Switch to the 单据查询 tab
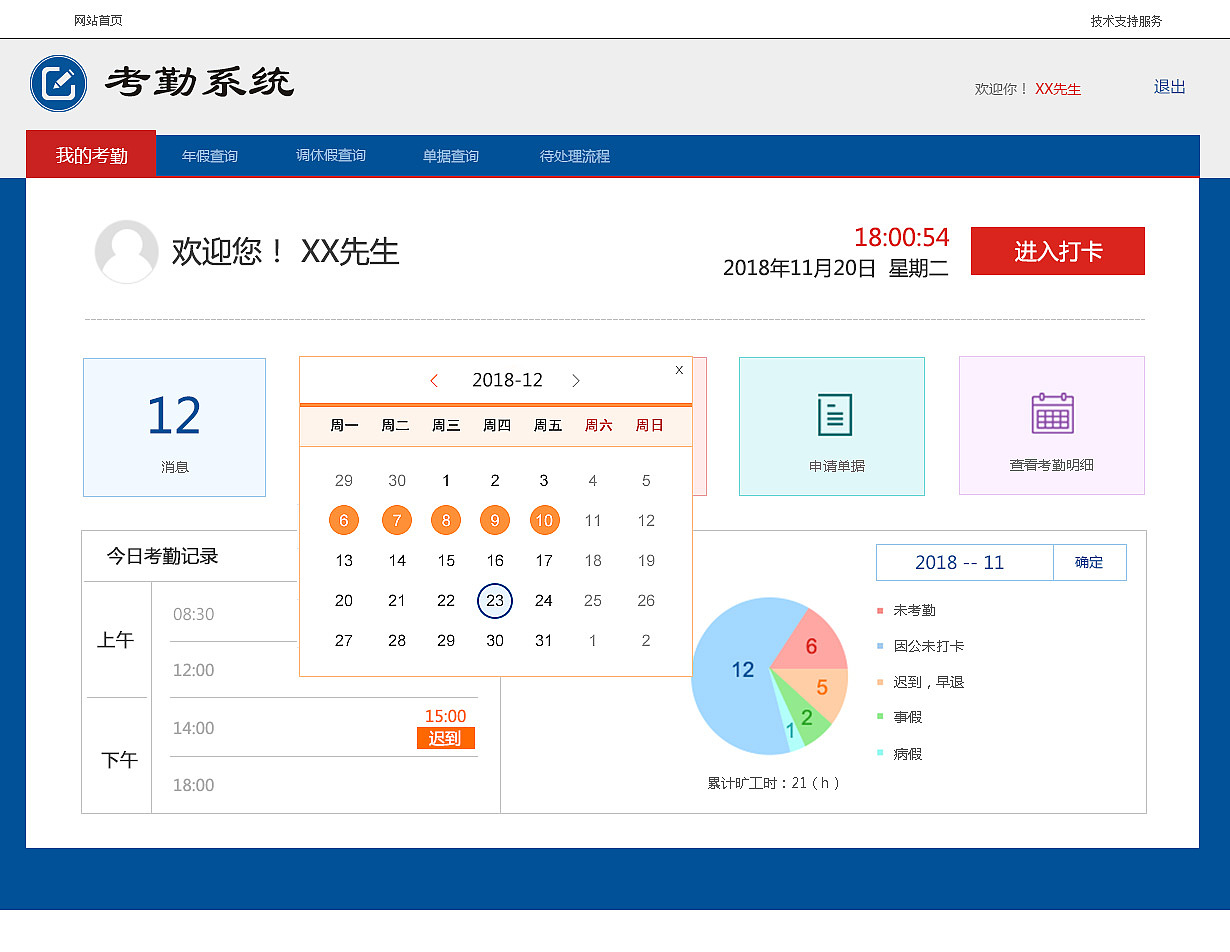 tap(450, 155)
